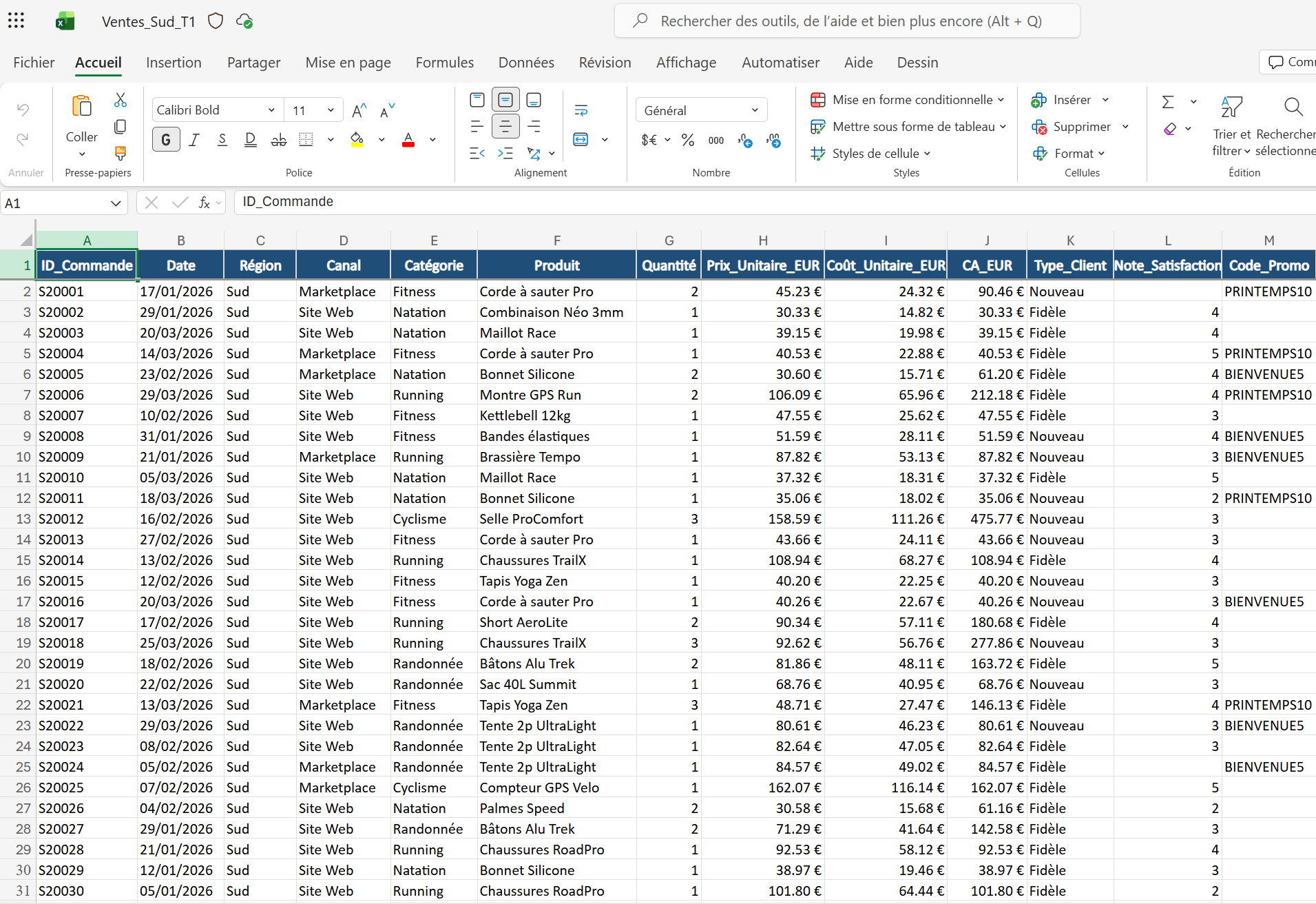Open the Insertion tab
The image size is (1316, 904).
click(x=174, y=63)
